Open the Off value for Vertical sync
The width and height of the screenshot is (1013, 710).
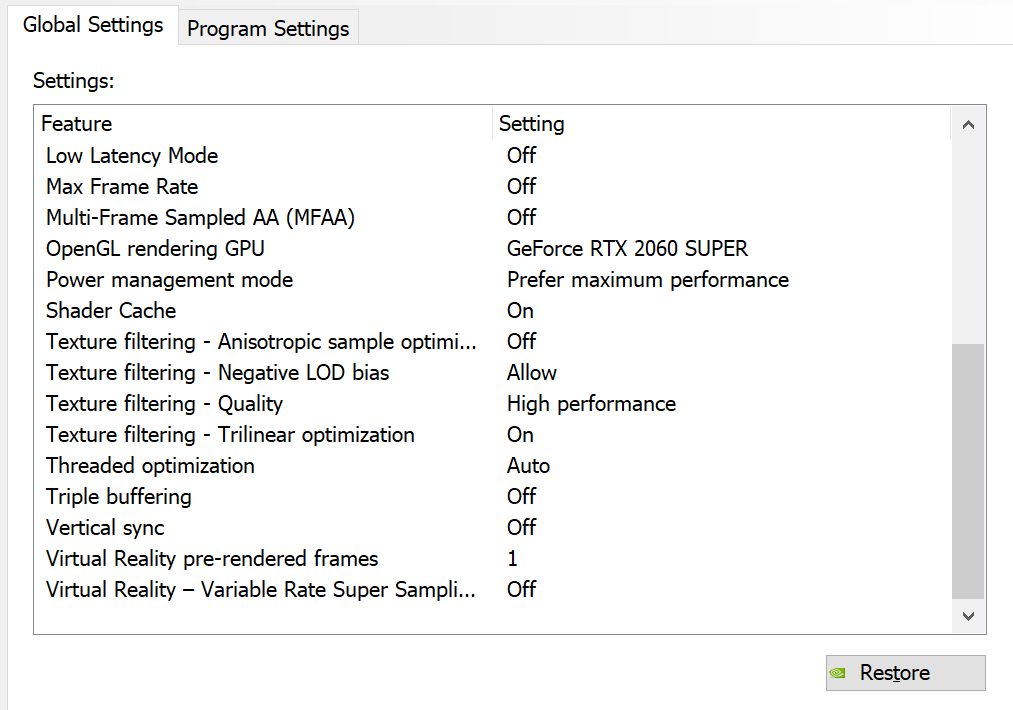coord(521,528)
